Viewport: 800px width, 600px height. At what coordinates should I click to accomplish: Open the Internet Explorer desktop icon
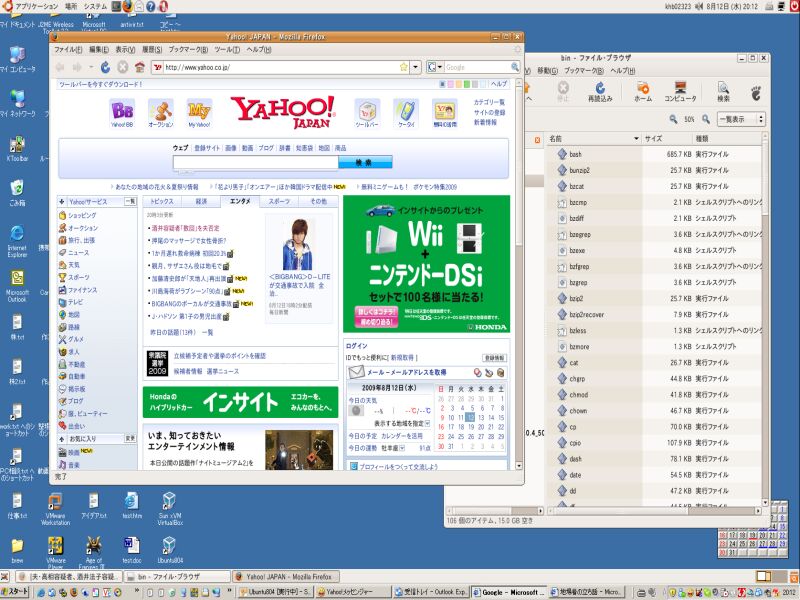[17, 241]
